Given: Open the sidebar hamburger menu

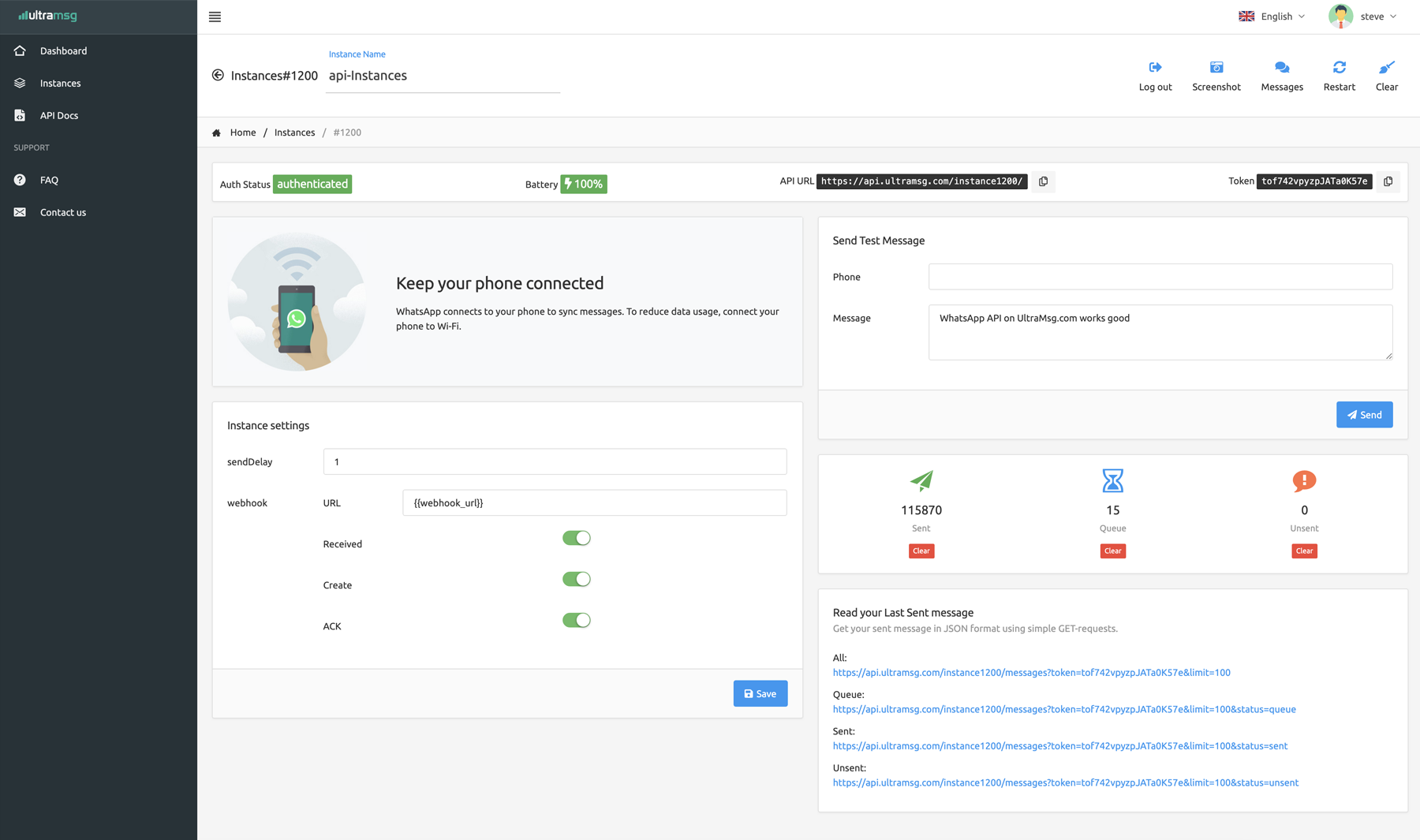Looking at the screenshot, I should coord(214,17).
